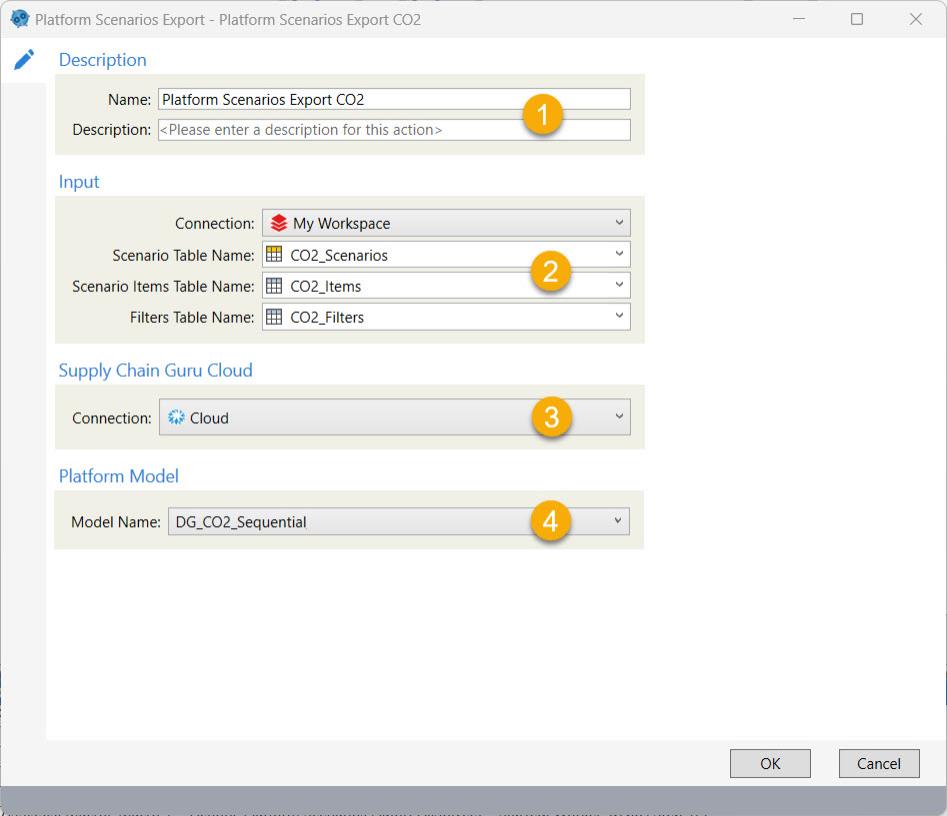Screen dimensions: 947x816
Task: Open the Input Connection dropdown
Action: (x=619, y=223)
